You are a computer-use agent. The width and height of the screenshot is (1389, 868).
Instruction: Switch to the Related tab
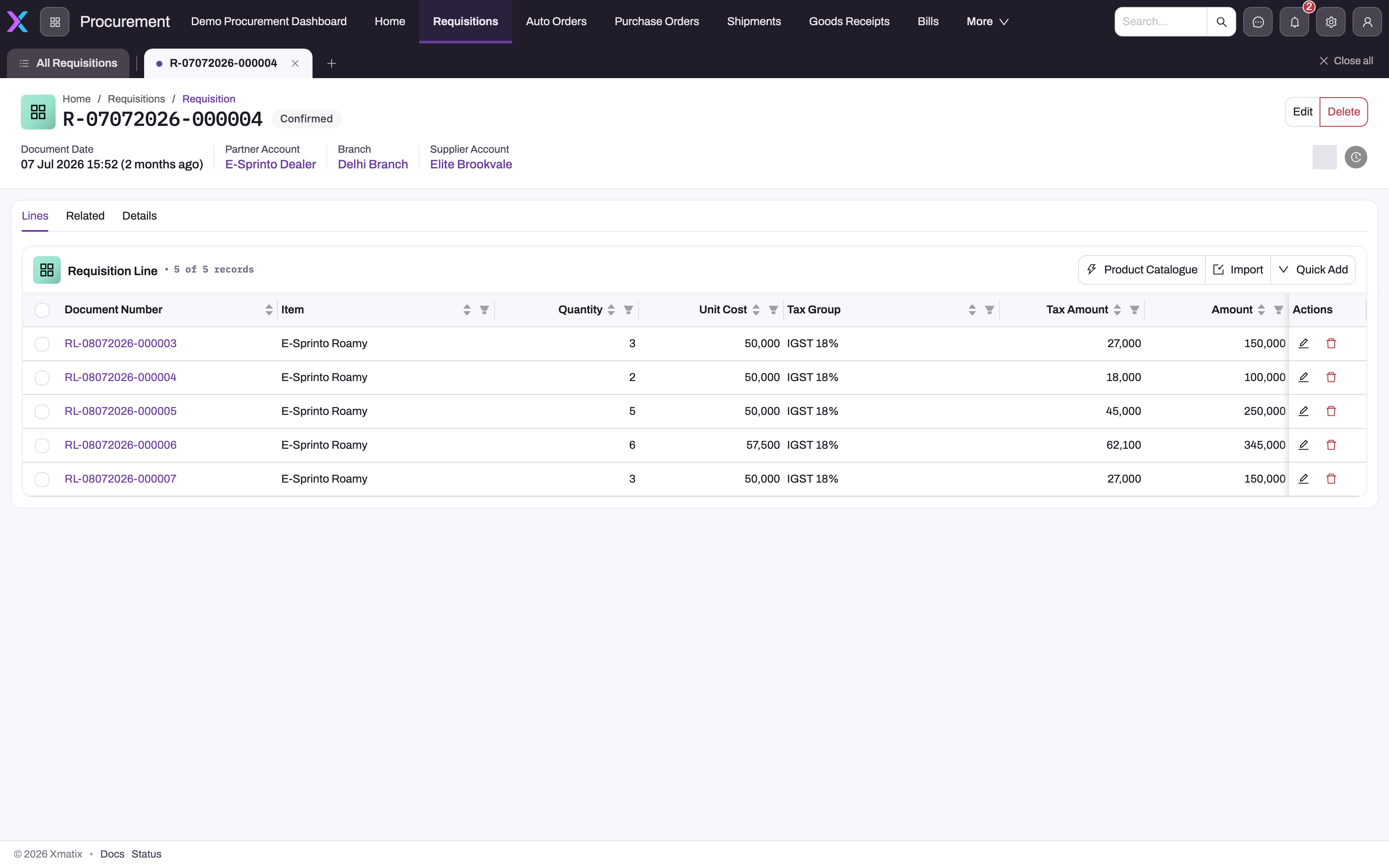(x=85, y=216)
